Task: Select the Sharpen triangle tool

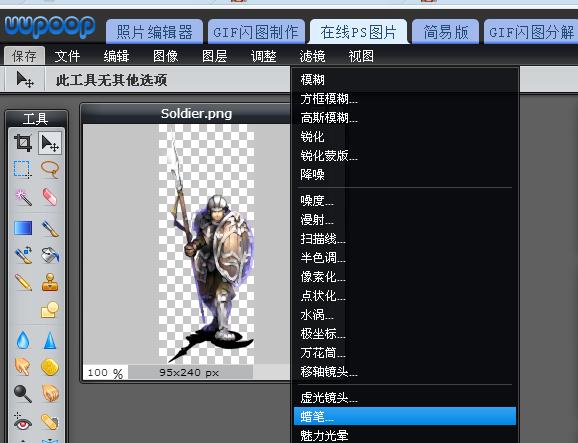Action: (x=50, y=340)
